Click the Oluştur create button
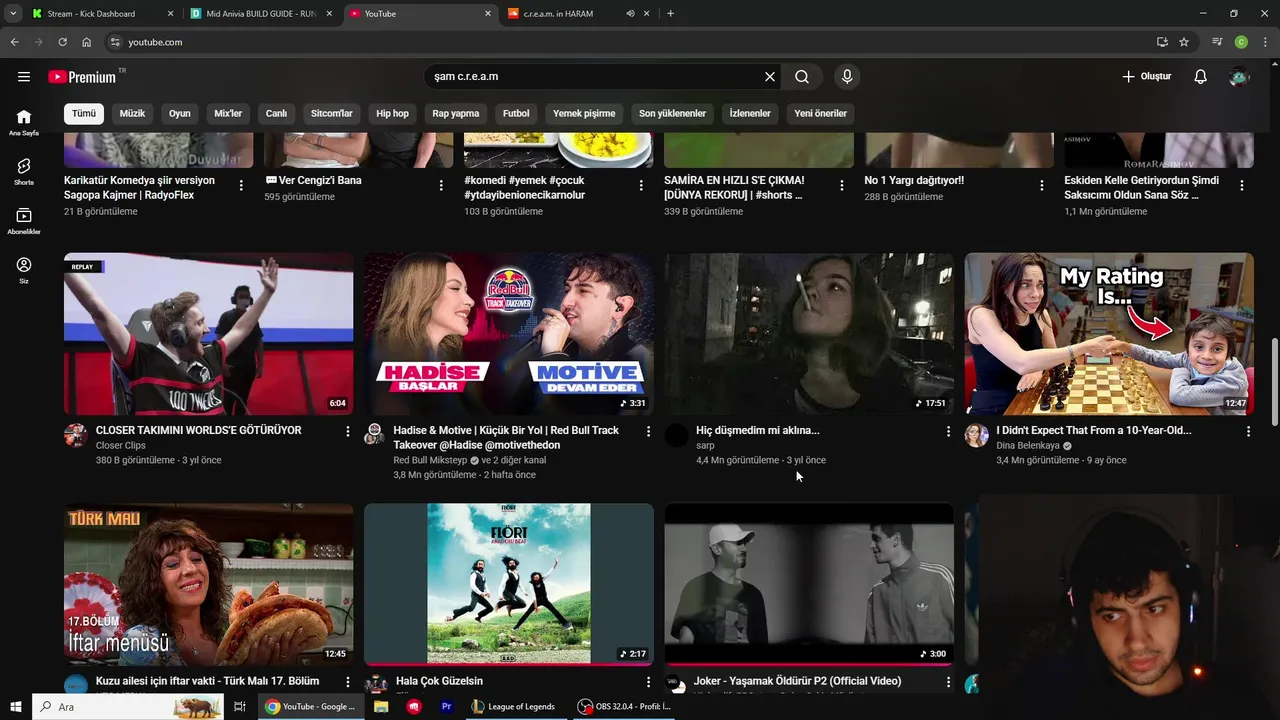The image size is (1280, 720). [1146, 77]
